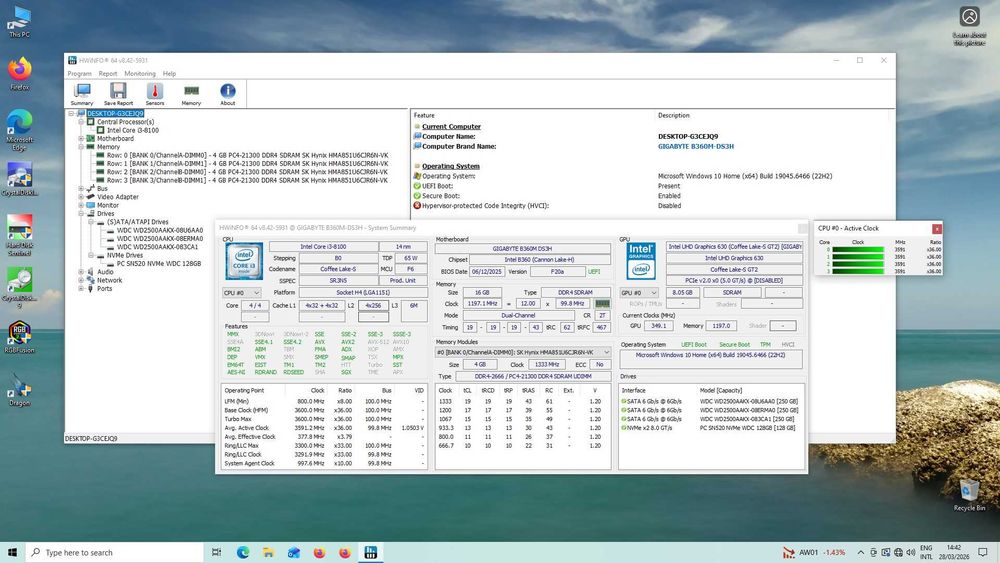Open Sensors via the thermometer icon
1000x563 pixels.
pyautogui.click(x=154, y=94)
